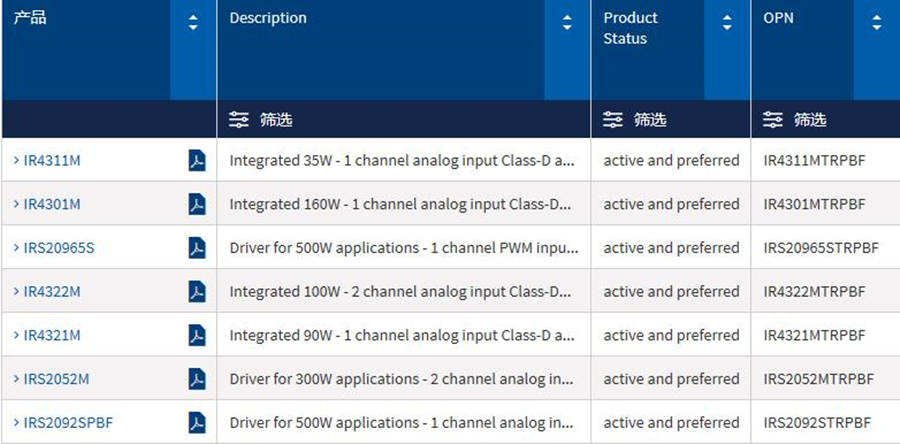Open the PDF datasheet for IRS20965S
Screen dimensions: 900x444
[197, 248]
